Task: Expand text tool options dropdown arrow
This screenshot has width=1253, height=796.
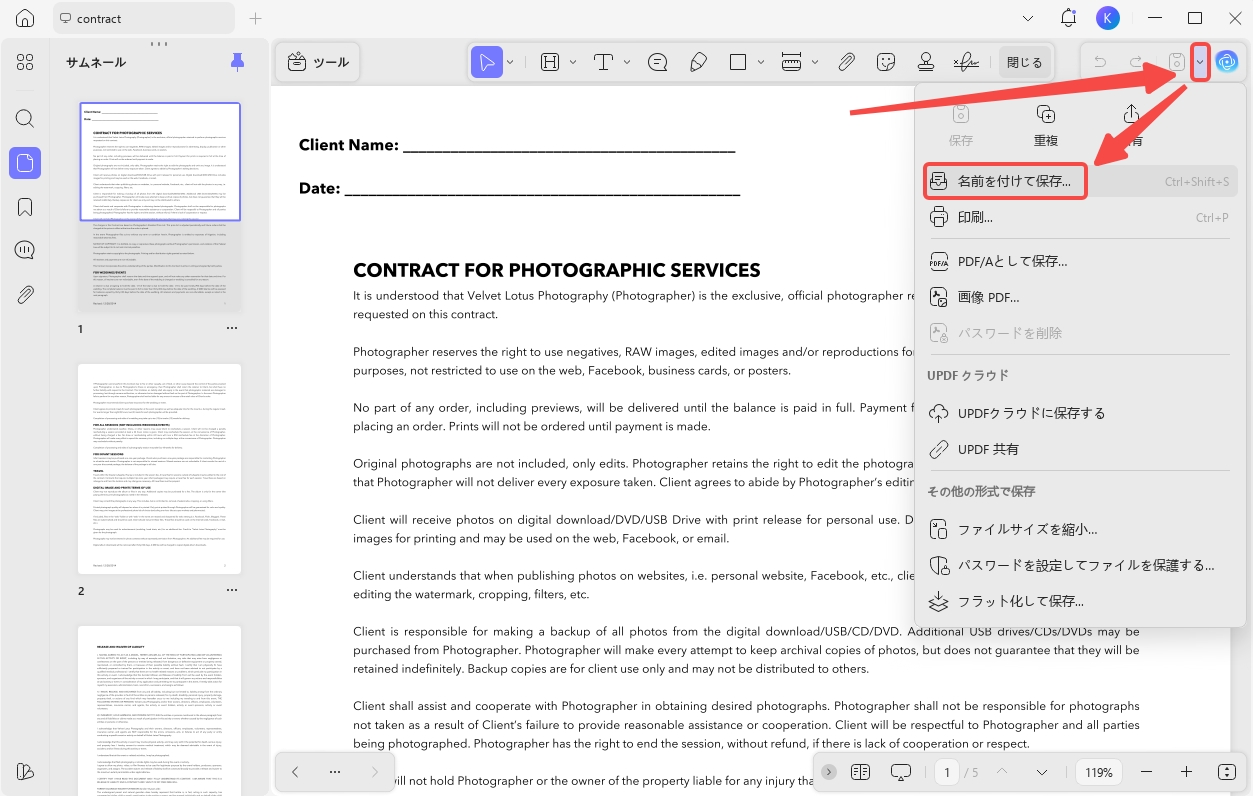Action: point(627,62)
